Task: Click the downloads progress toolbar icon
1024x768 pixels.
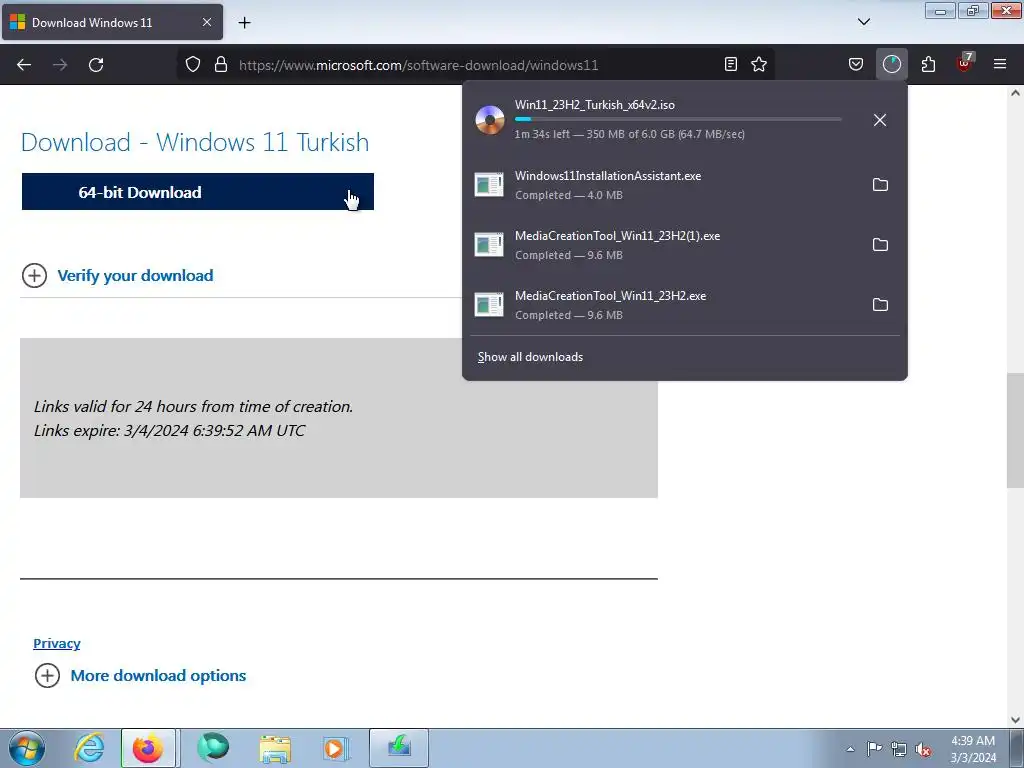Action: coord(891,64)
